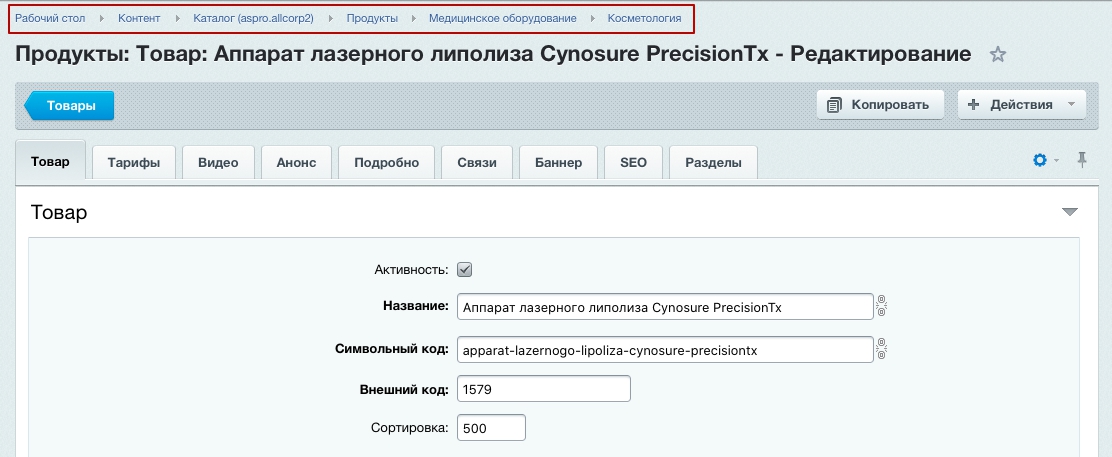Select the Связи tab
Screen dimensions: 1112x457
tap(477, 163)
